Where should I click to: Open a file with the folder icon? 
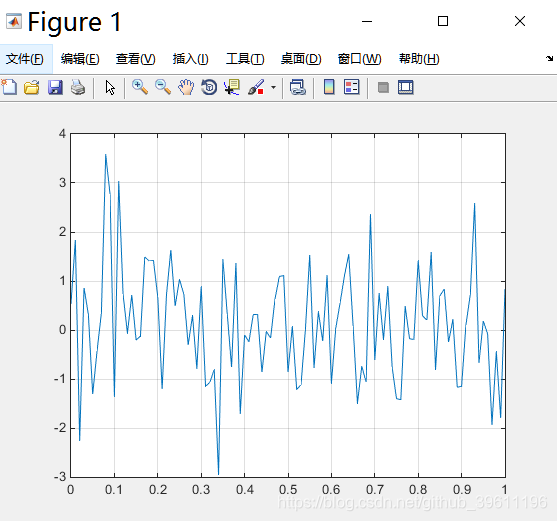pos(32,87)
